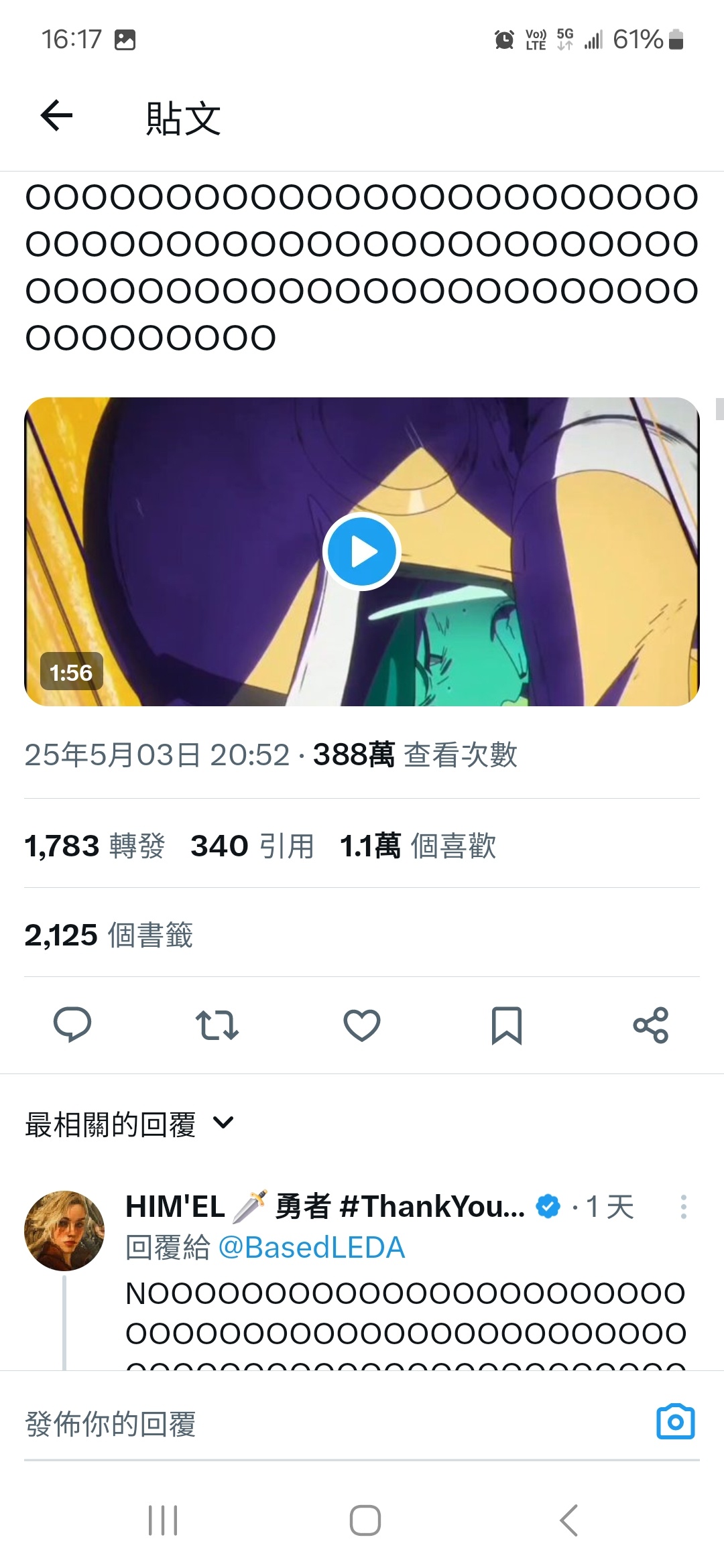View the 1.1萬 個喜歡 likes list

(x=418, y=846)
